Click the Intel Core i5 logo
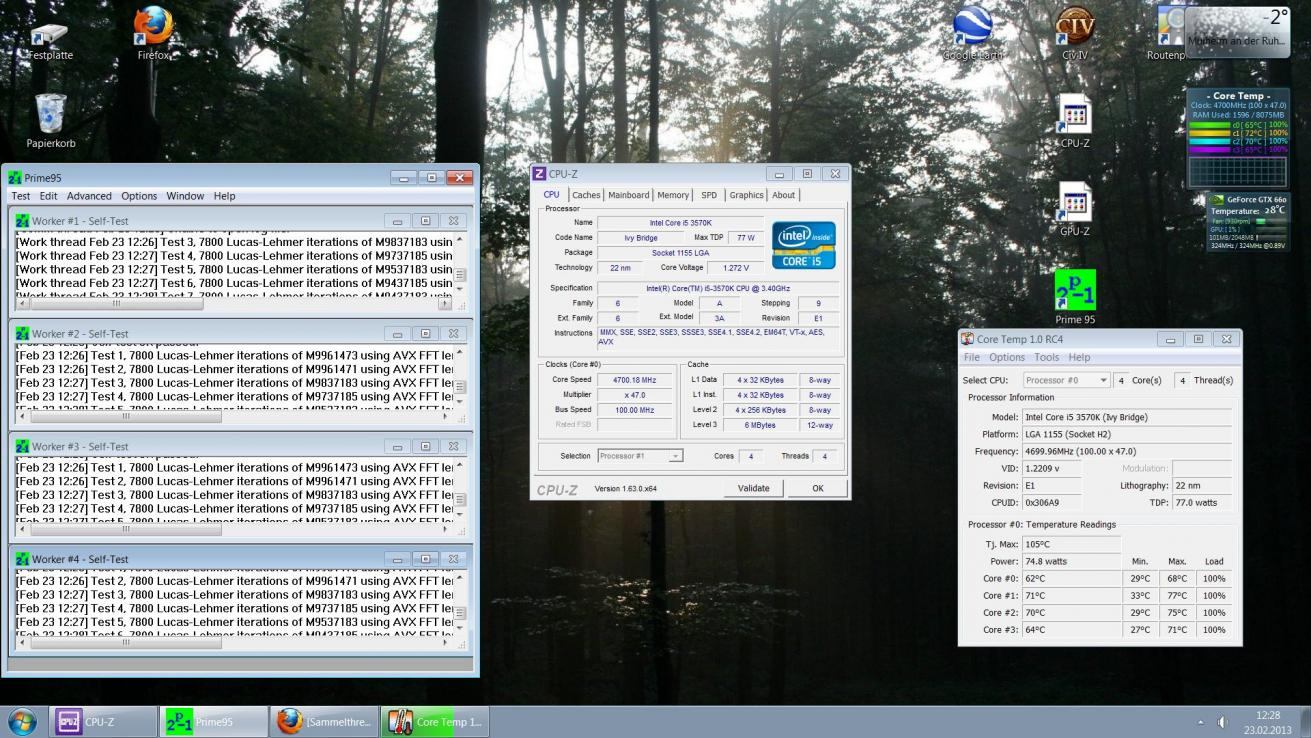Image resolution: width=1311 pixels, height=738 pixels. point(804,246)
